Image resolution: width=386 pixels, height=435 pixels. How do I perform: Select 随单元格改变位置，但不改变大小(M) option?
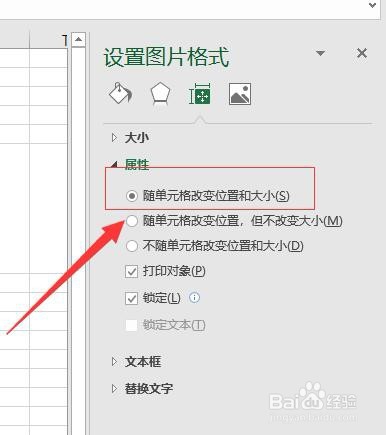[132, 221]
